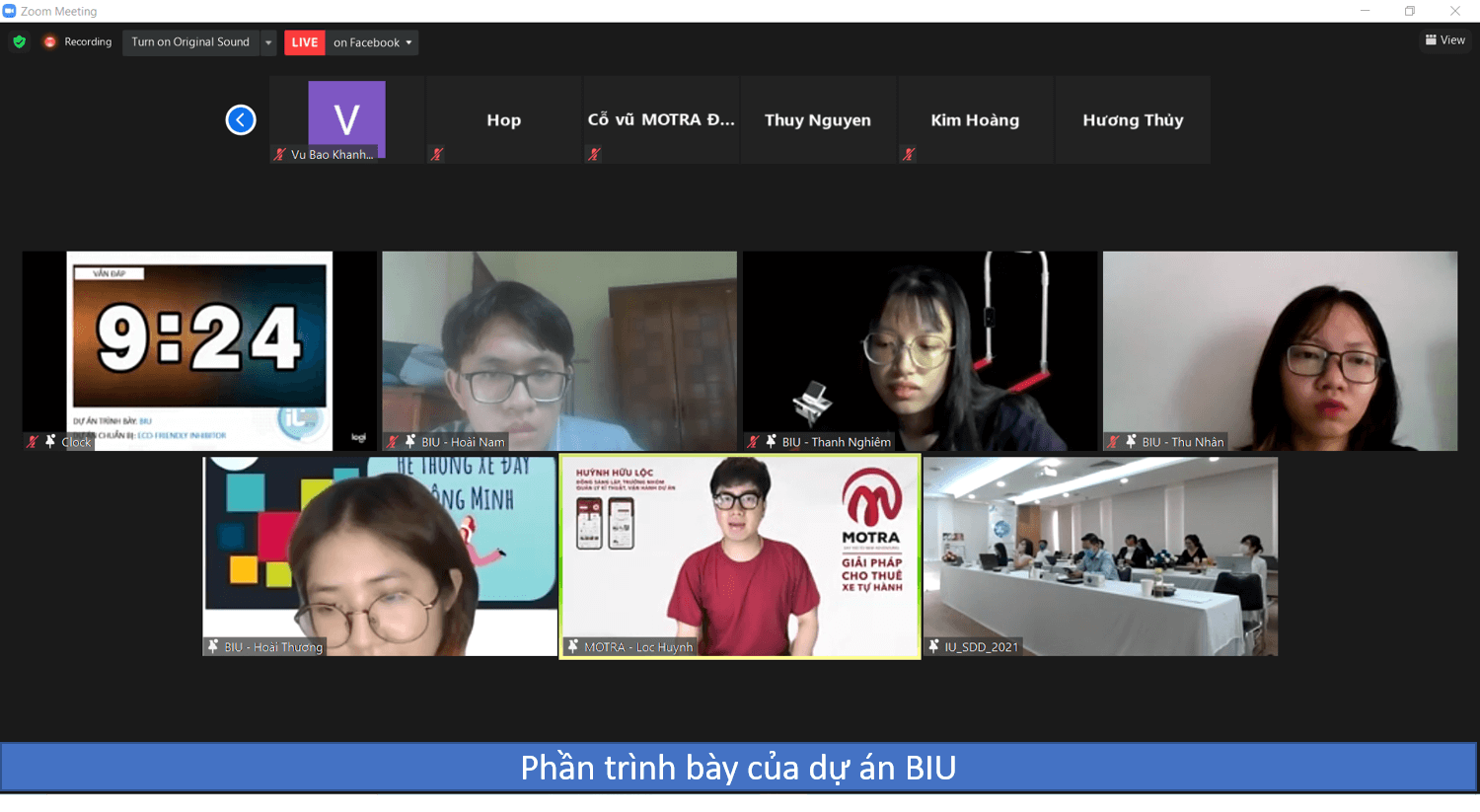Open the 'on Facebook' live stream dropdown
This screenshot has height=812, width=1480.
click(x=372, y=42)
